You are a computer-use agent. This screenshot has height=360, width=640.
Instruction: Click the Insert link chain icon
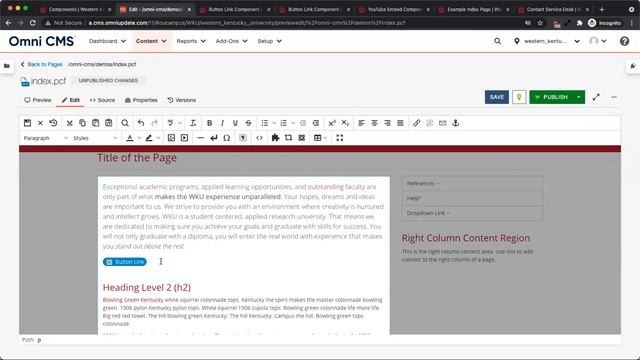click(416, 123)
